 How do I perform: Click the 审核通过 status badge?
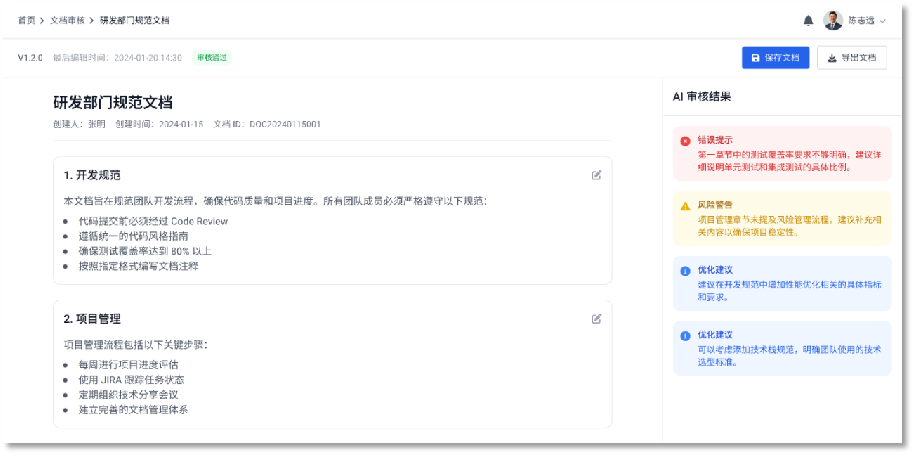(212, 58)
